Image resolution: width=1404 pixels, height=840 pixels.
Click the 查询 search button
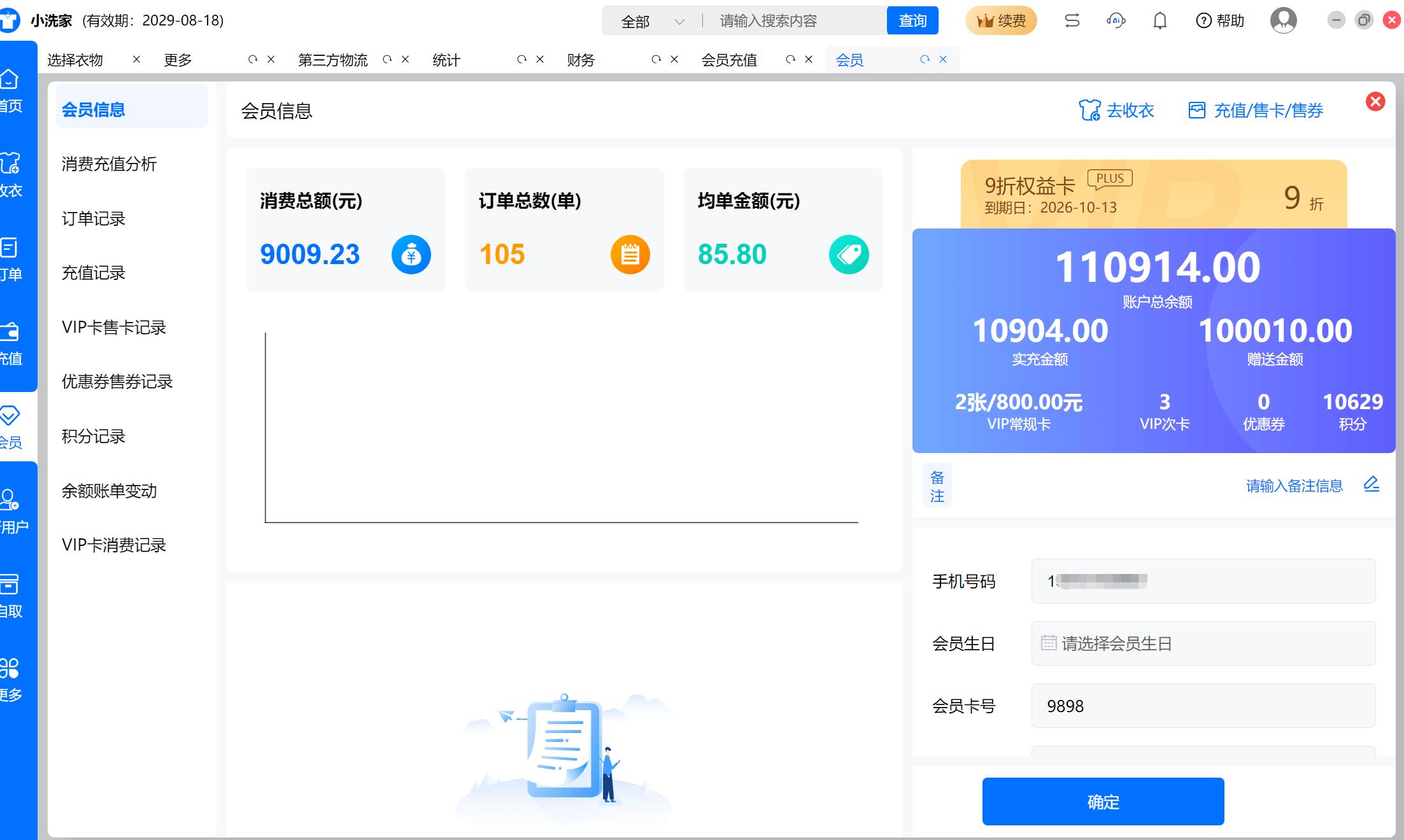(912, 21)
